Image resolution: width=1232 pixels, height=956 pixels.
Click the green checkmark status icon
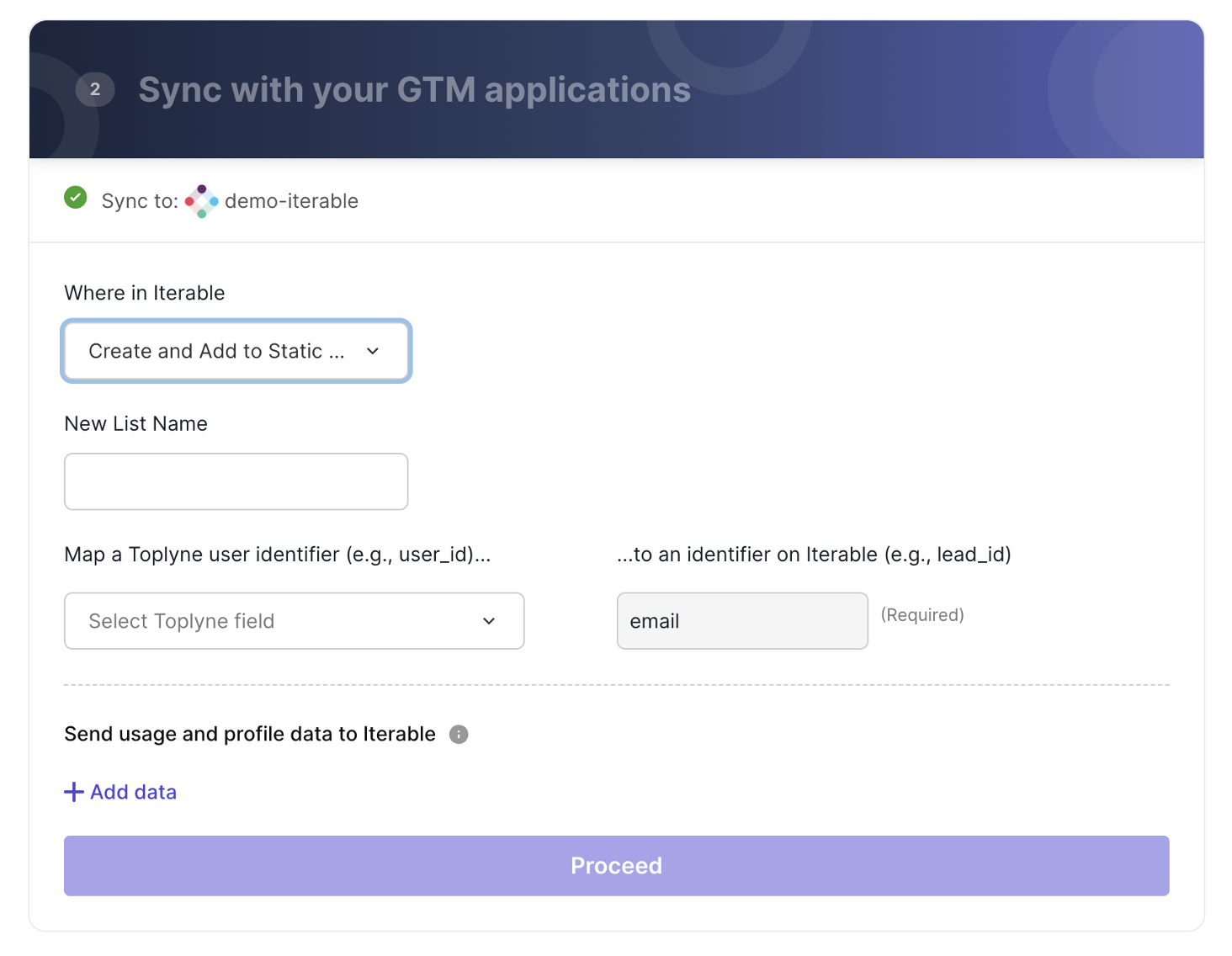pyautogui.click(x=76, y=198)
